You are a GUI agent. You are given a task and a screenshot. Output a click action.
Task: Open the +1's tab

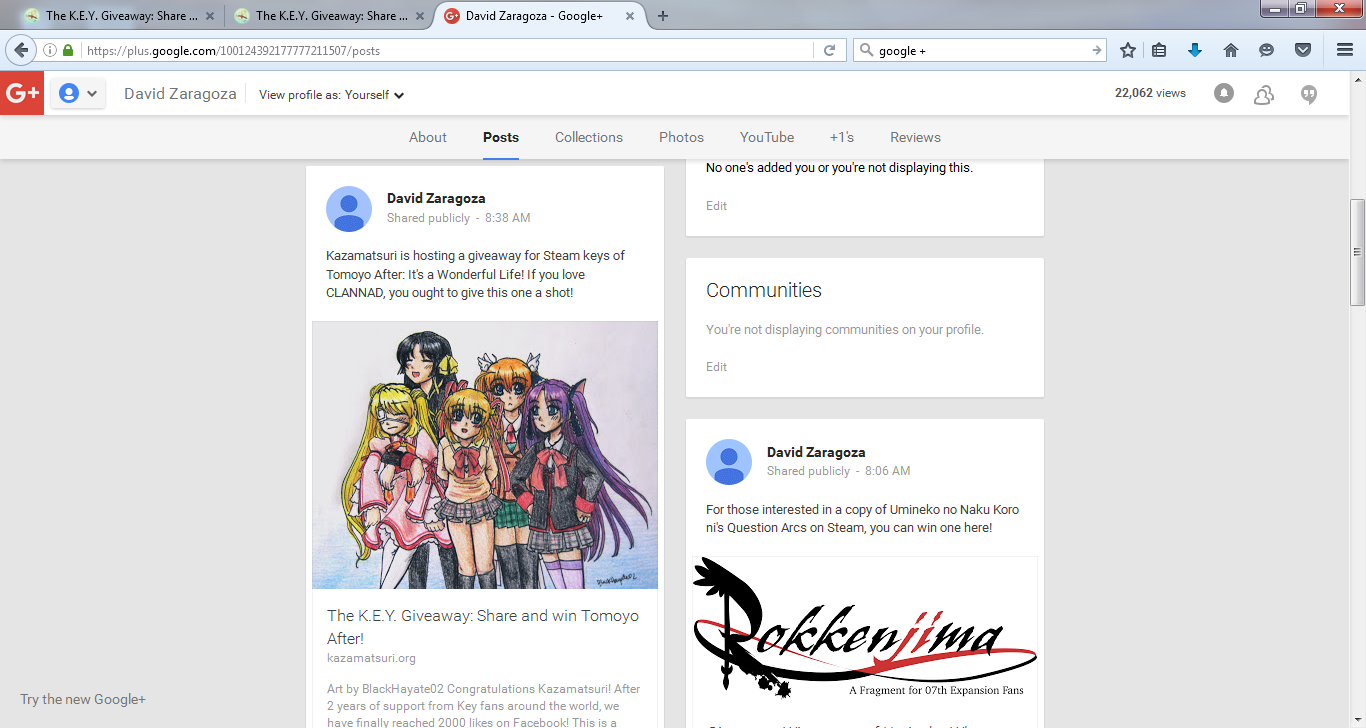(842, 137)
